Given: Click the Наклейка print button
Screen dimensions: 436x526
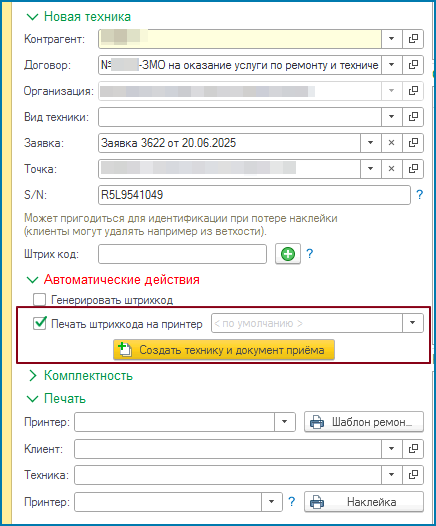Looking at the screenshot, I should (364, 502).
